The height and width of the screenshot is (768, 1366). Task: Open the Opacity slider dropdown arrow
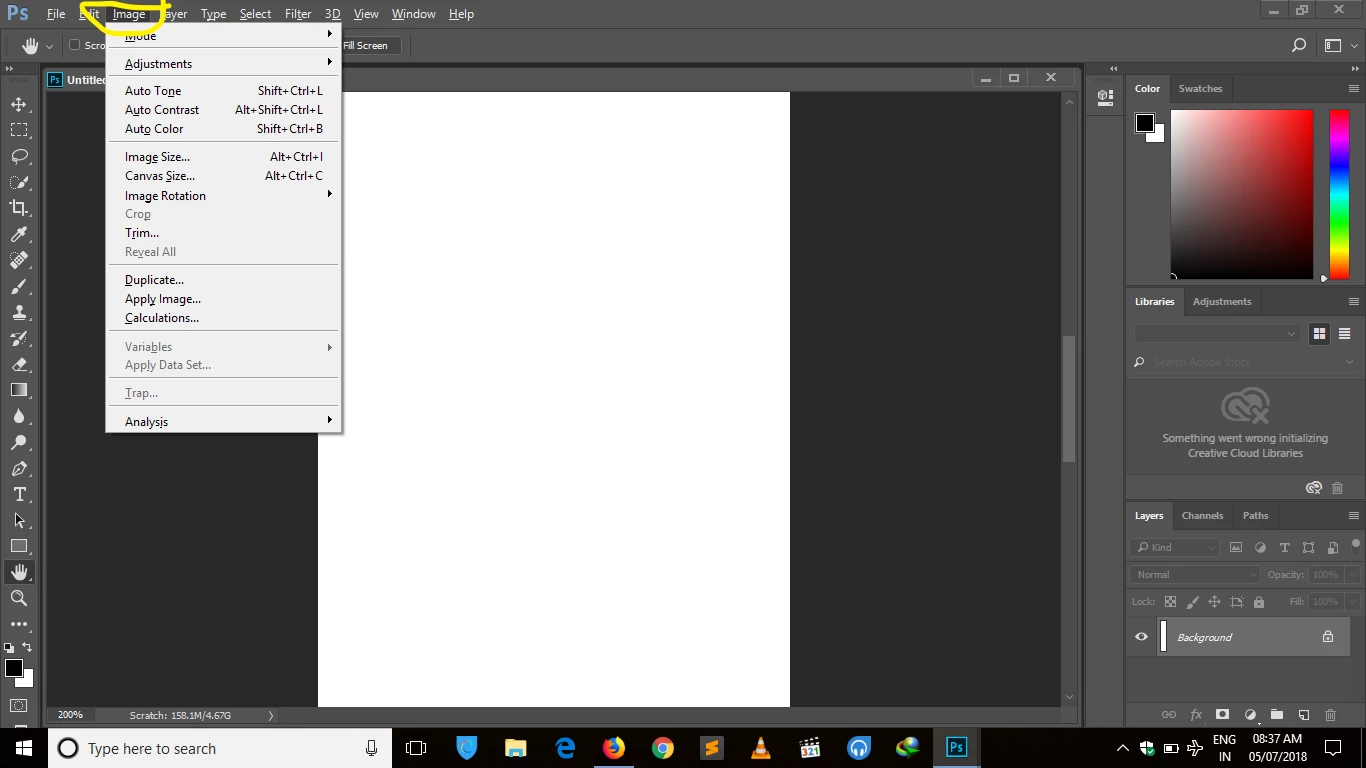coord(1352,575)
